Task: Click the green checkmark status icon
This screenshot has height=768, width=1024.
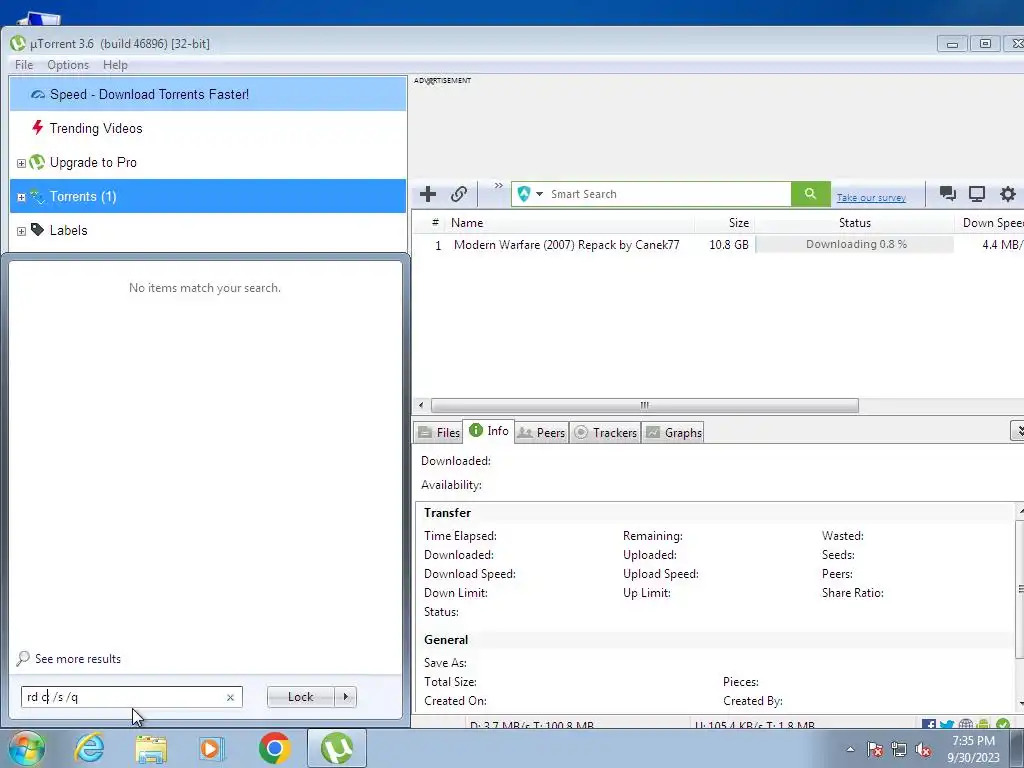Action: (x=1003, y=724)
